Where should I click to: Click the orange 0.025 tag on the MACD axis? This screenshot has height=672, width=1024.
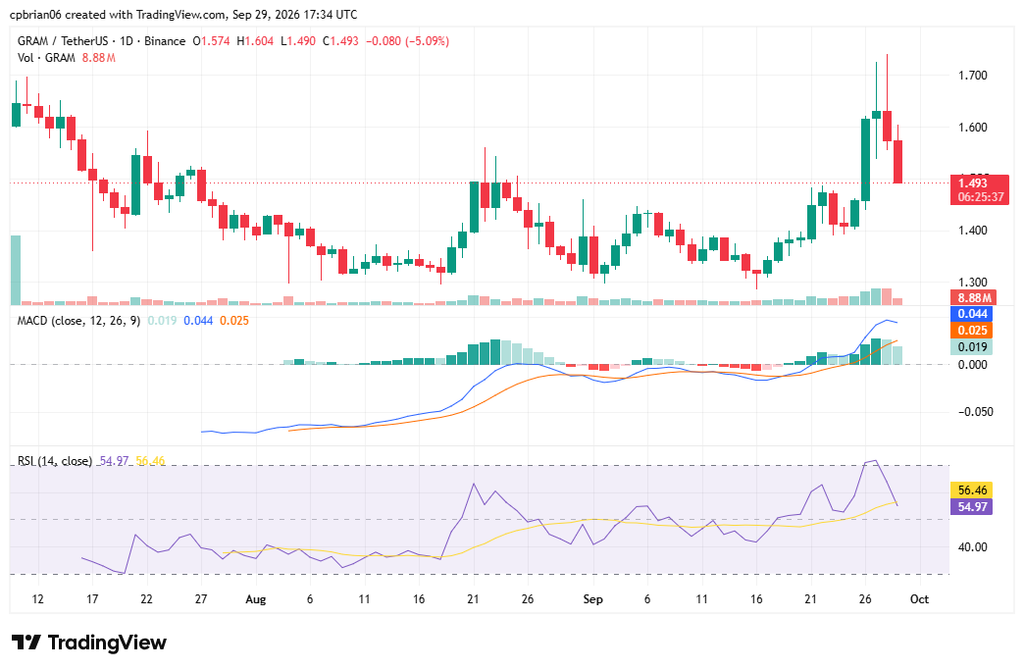coord(972,330)
